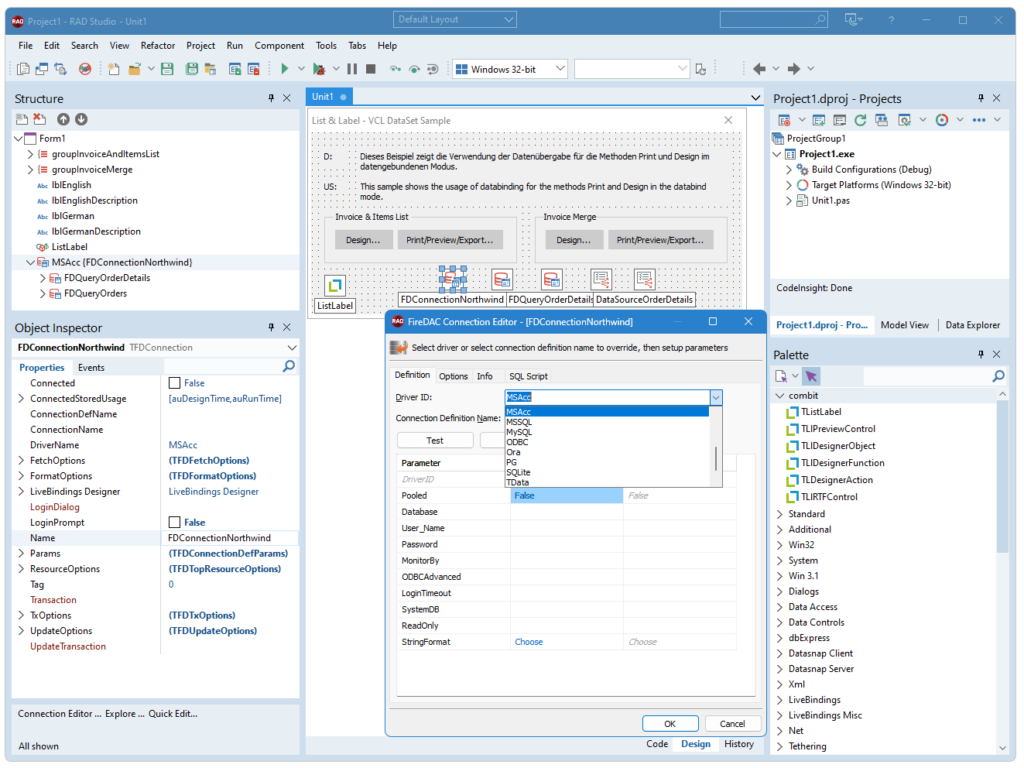Open the Tools menu
This screenshot has height=768, width=1024.
[326, 46]
